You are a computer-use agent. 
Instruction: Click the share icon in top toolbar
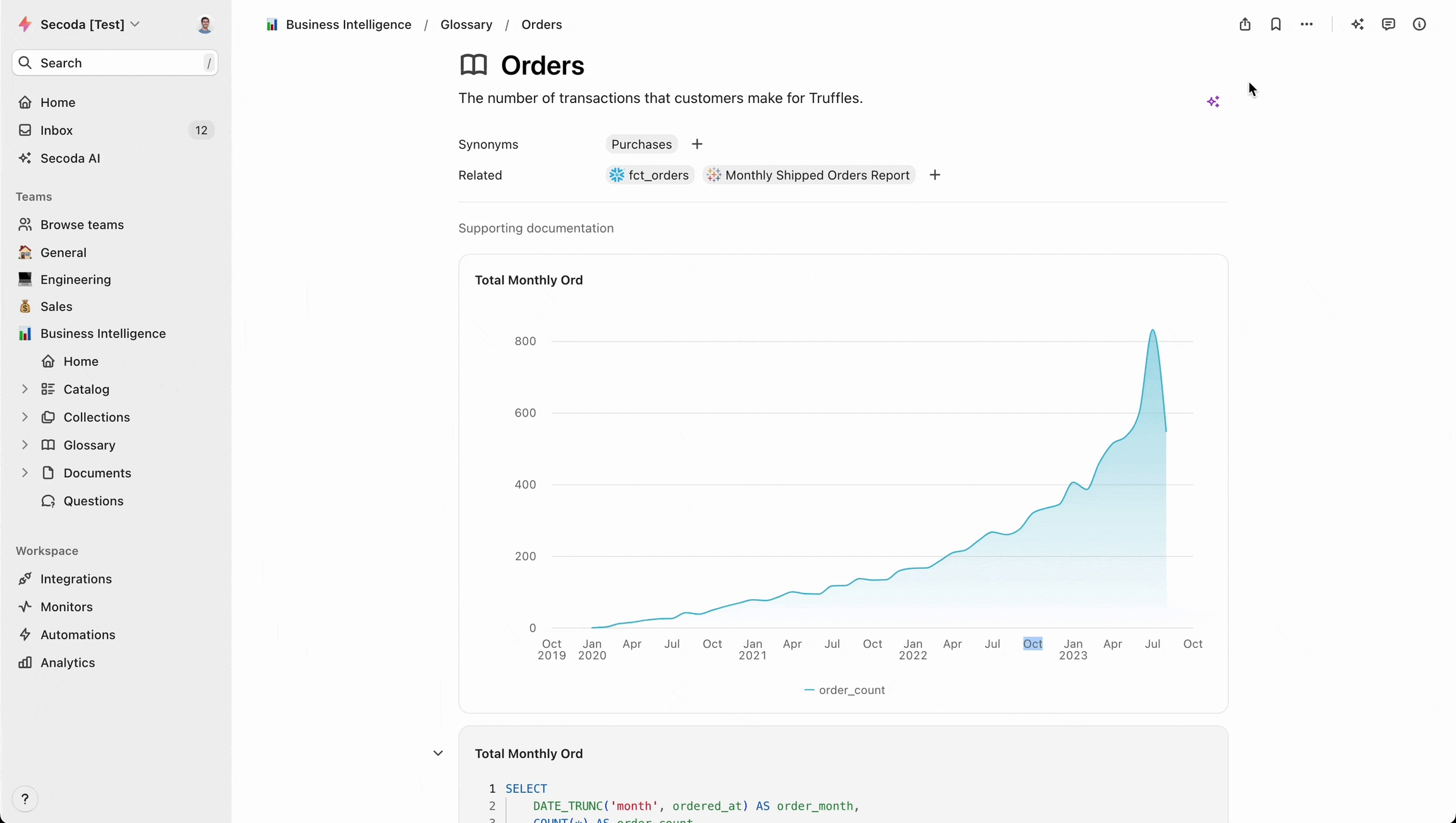(1245, 25)
